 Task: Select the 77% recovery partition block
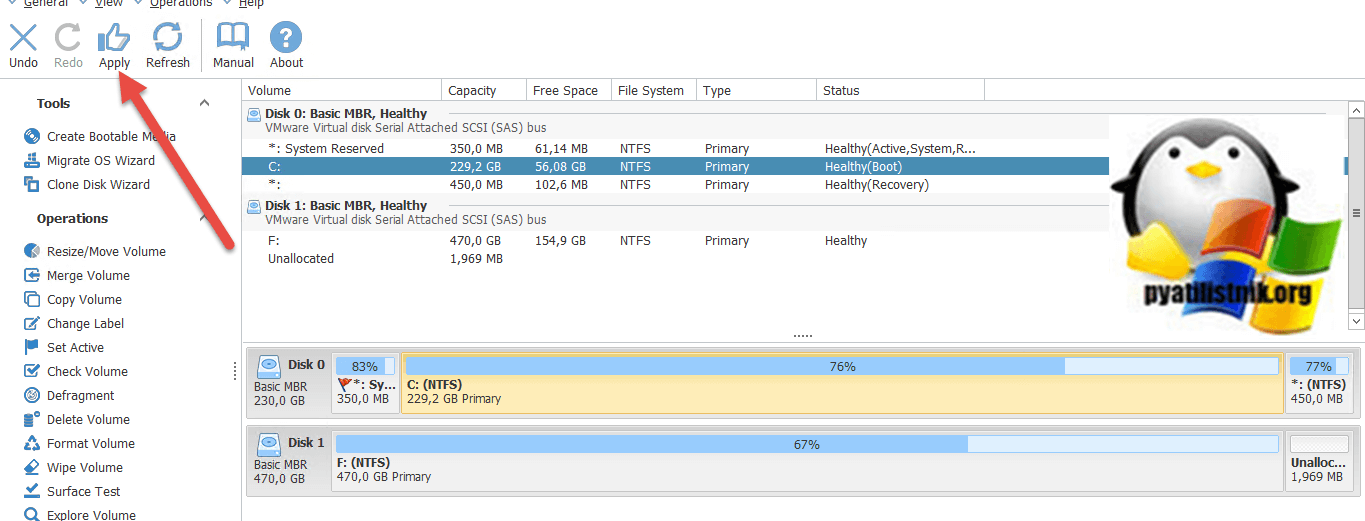pyautogui.click(x=1319, y=382)
